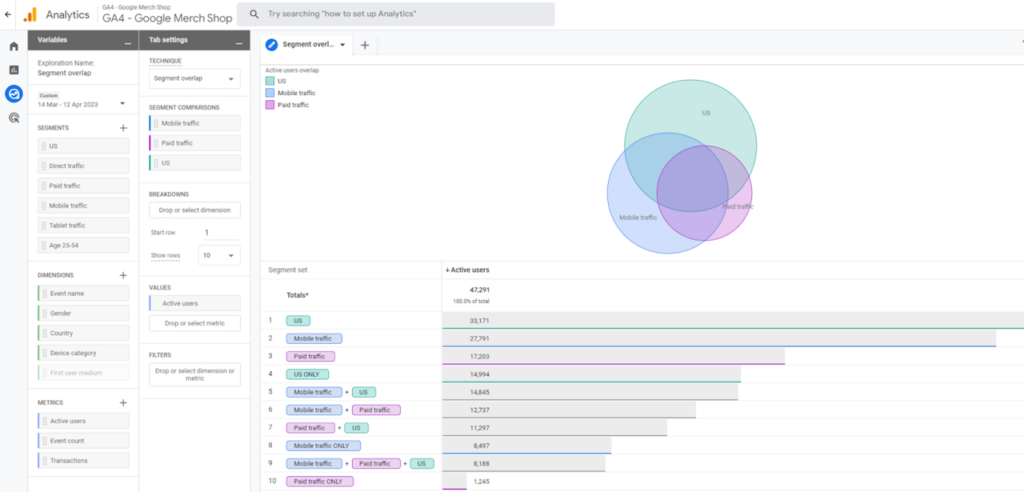The image size is (1024, 492).
Task: Open the Segment overlap tab menu arrow
Action: [342, 45]
